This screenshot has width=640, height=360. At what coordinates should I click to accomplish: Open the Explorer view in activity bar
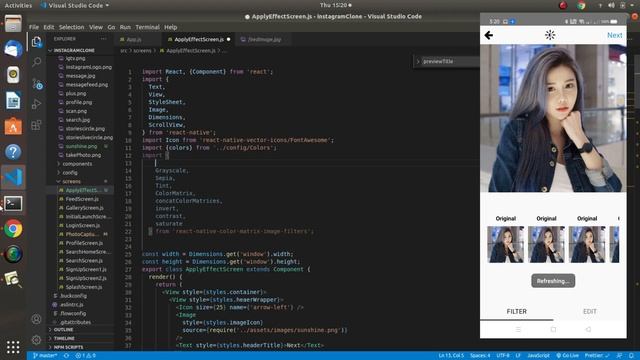(x=36, y=42)
